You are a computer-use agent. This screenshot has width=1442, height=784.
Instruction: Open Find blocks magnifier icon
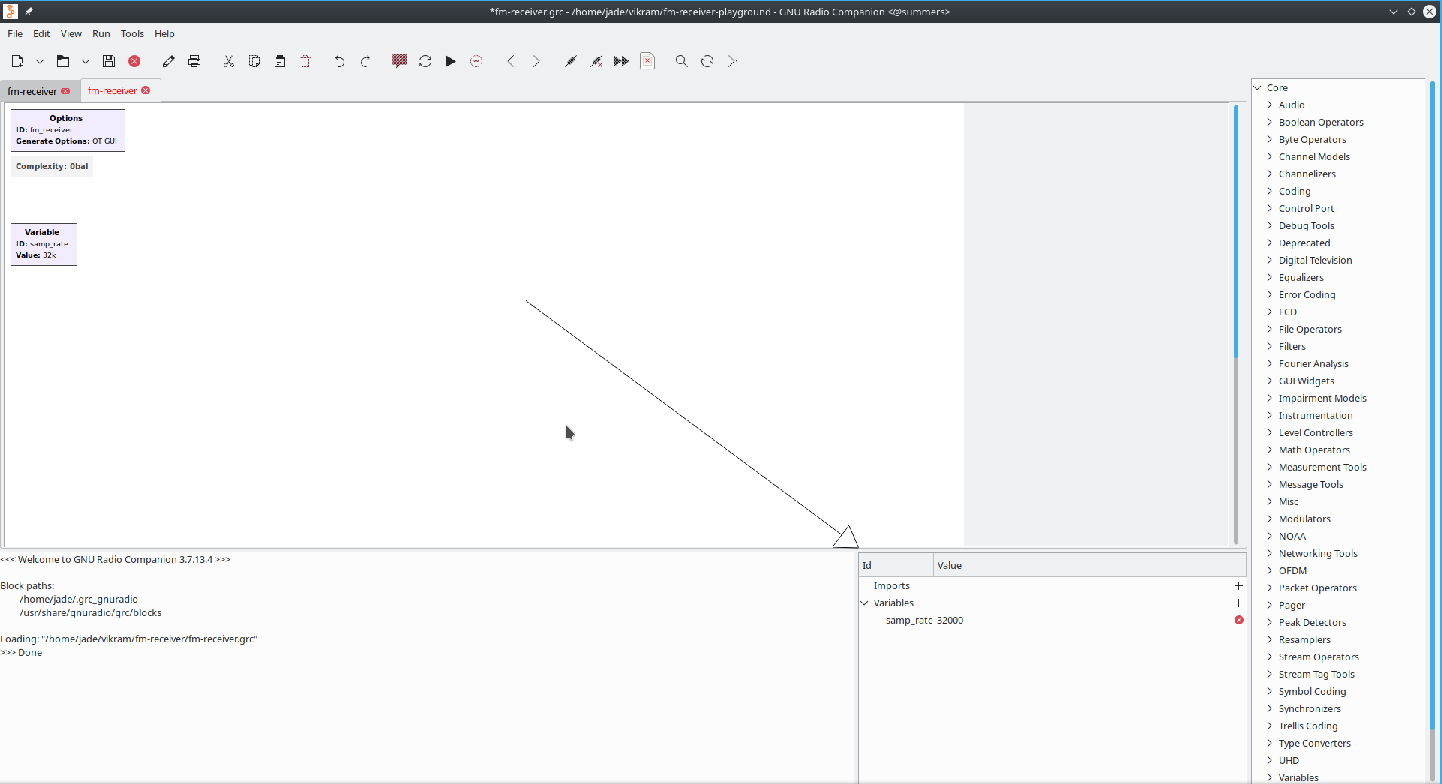[681, 61]
